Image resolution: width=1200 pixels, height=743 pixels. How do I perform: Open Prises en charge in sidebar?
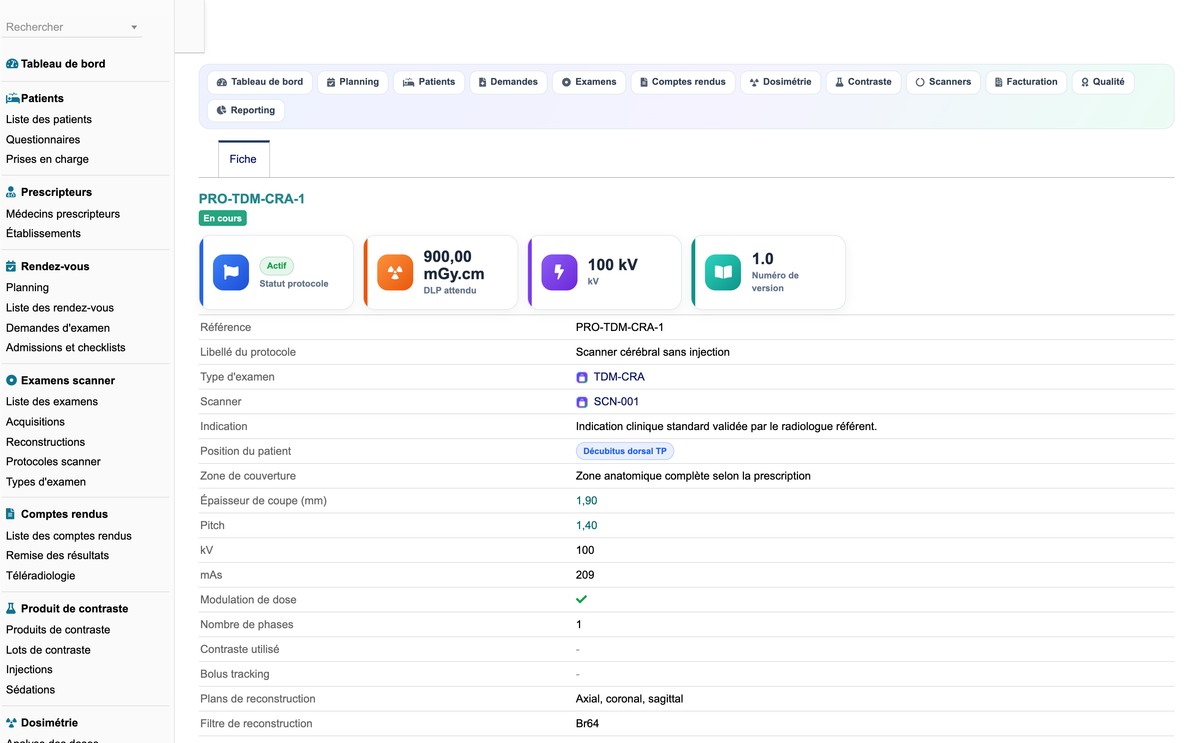click(47, 159)
